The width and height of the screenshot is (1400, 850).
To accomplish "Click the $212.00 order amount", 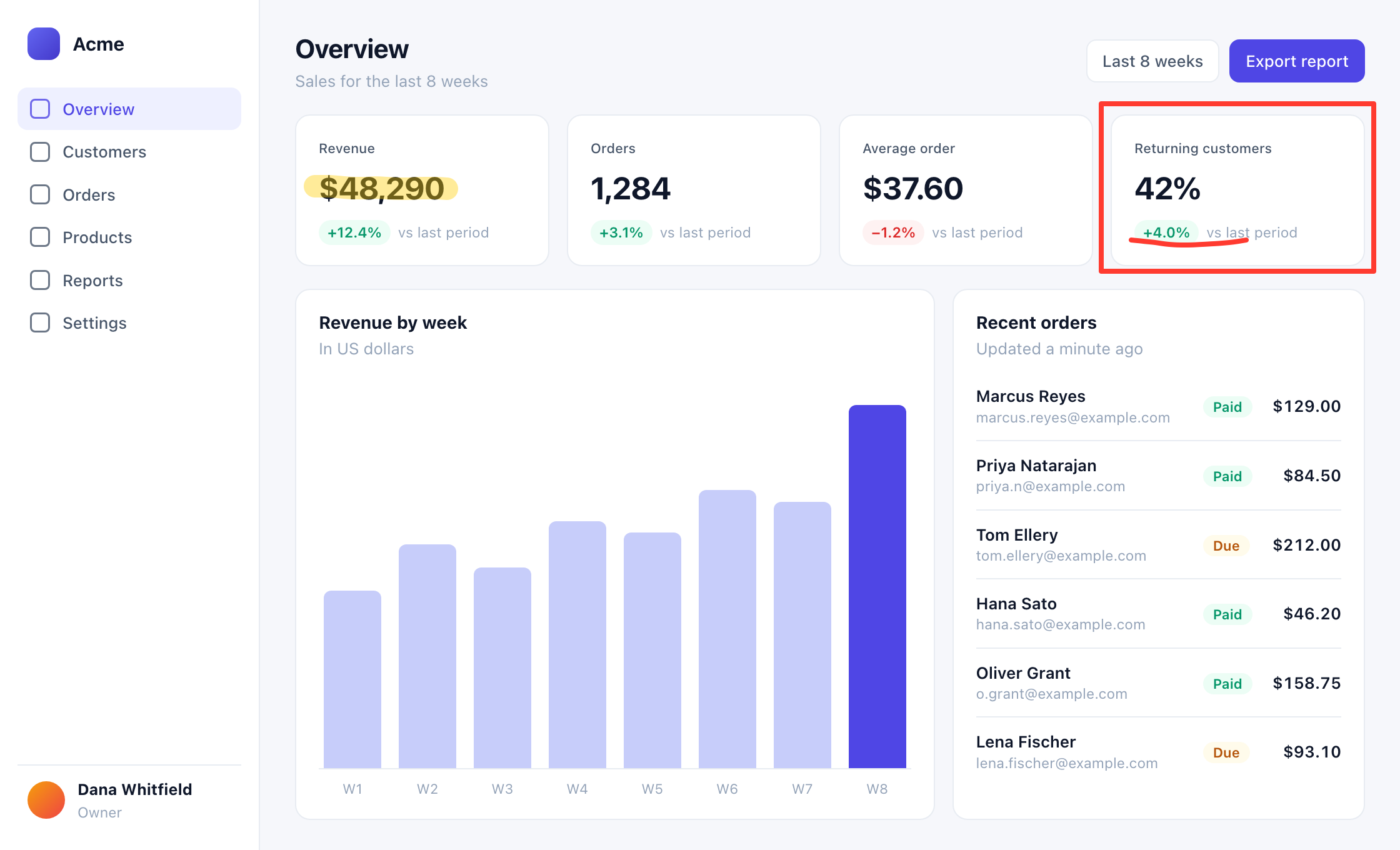I will click(x=1307, y=545).
